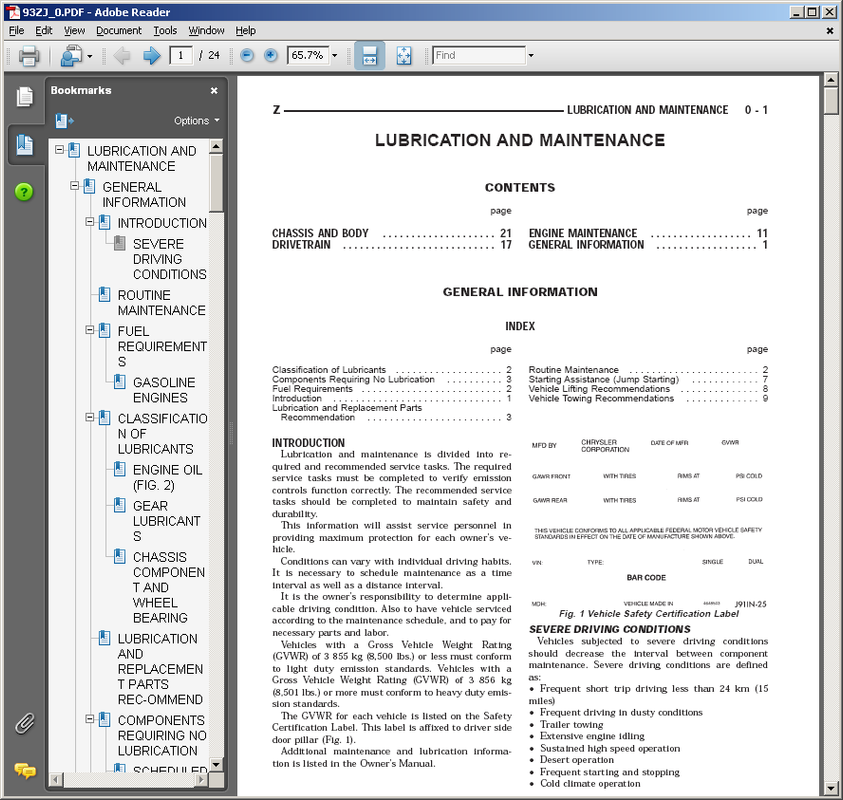Screen dimensions: 843x800
Task: Open the zoom level dropdown arrow
Action: tap(334, 55)
